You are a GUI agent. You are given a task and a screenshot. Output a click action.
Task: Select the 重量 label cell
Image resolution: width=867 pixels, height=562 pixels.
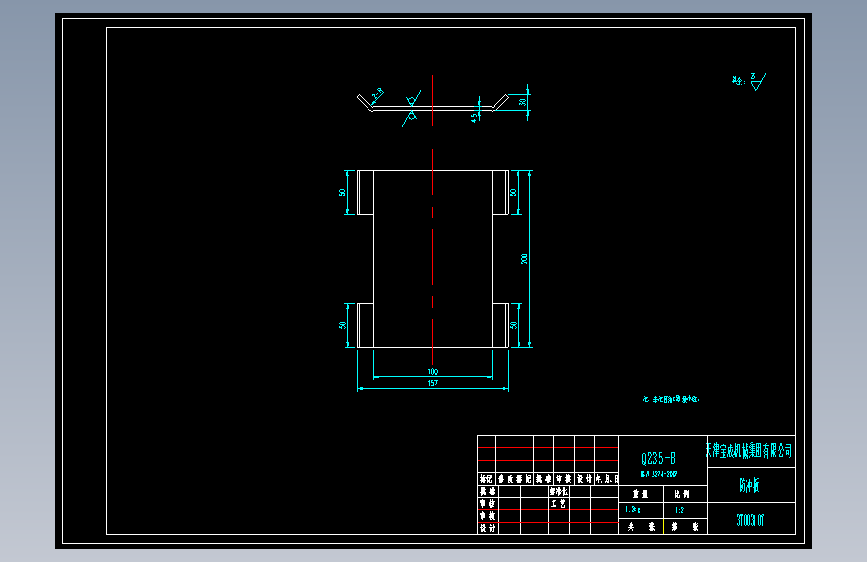[x=641, y=493]
